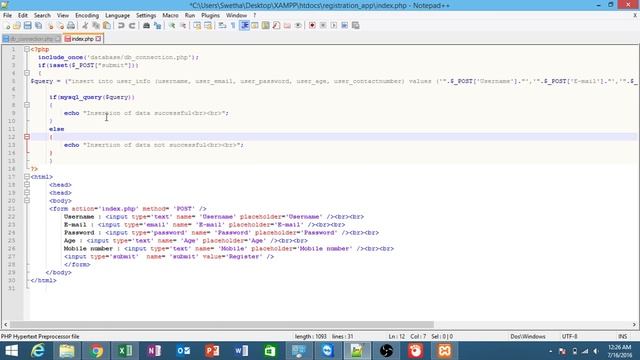Click the Print toolbar icon

(x=71, y=26)
